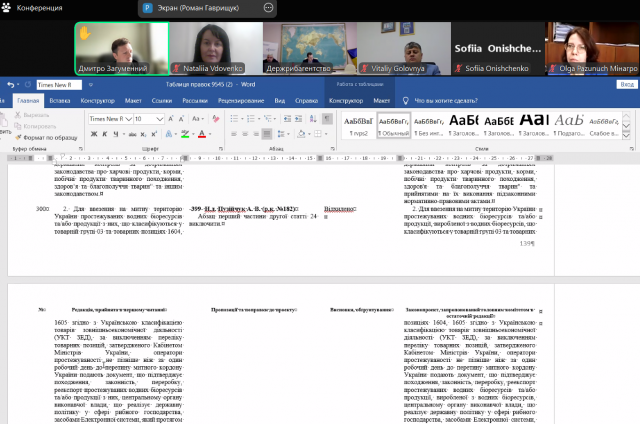This screenshot has height=424, width=640.
Task: Decrease the paragraph indent
Action: tap(287, 119)
